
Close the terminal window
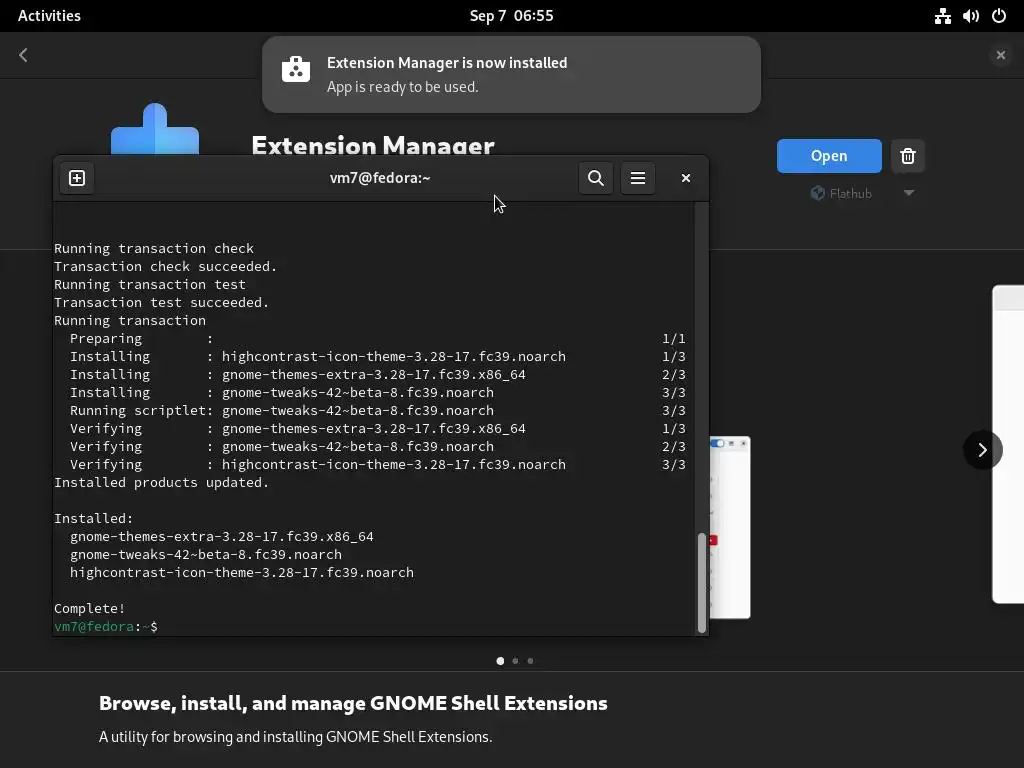[x=686, y=178]
